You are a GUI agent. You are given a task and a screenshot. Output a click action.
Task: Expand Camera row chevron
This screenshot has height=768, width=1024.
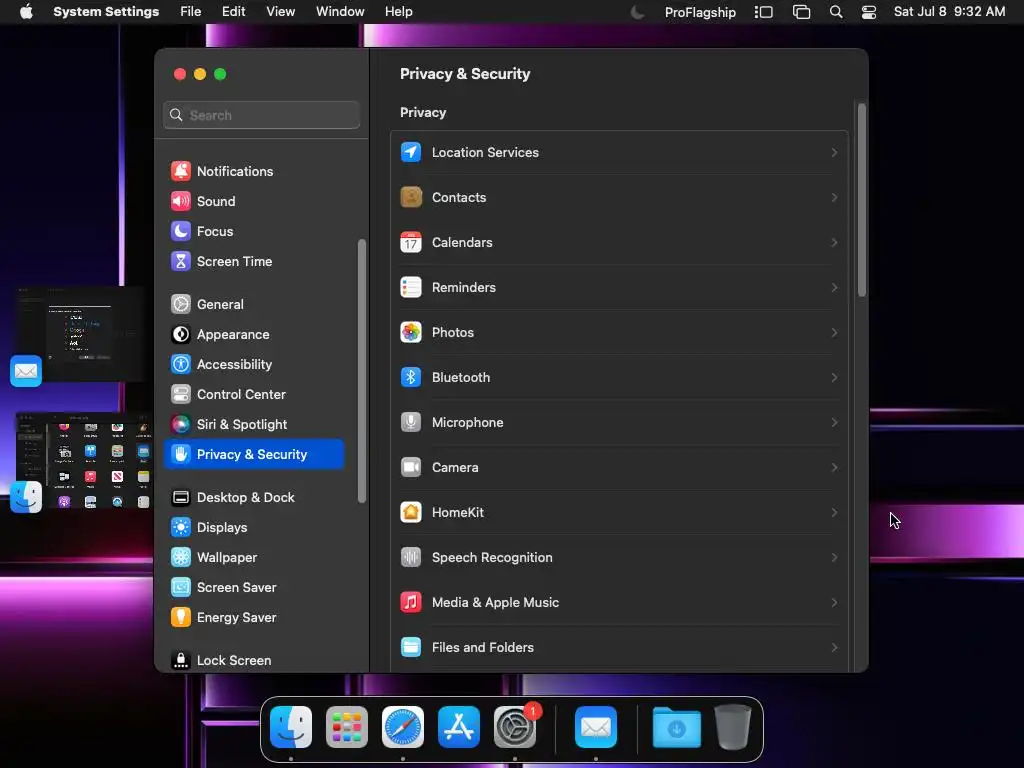click(834, 468)
